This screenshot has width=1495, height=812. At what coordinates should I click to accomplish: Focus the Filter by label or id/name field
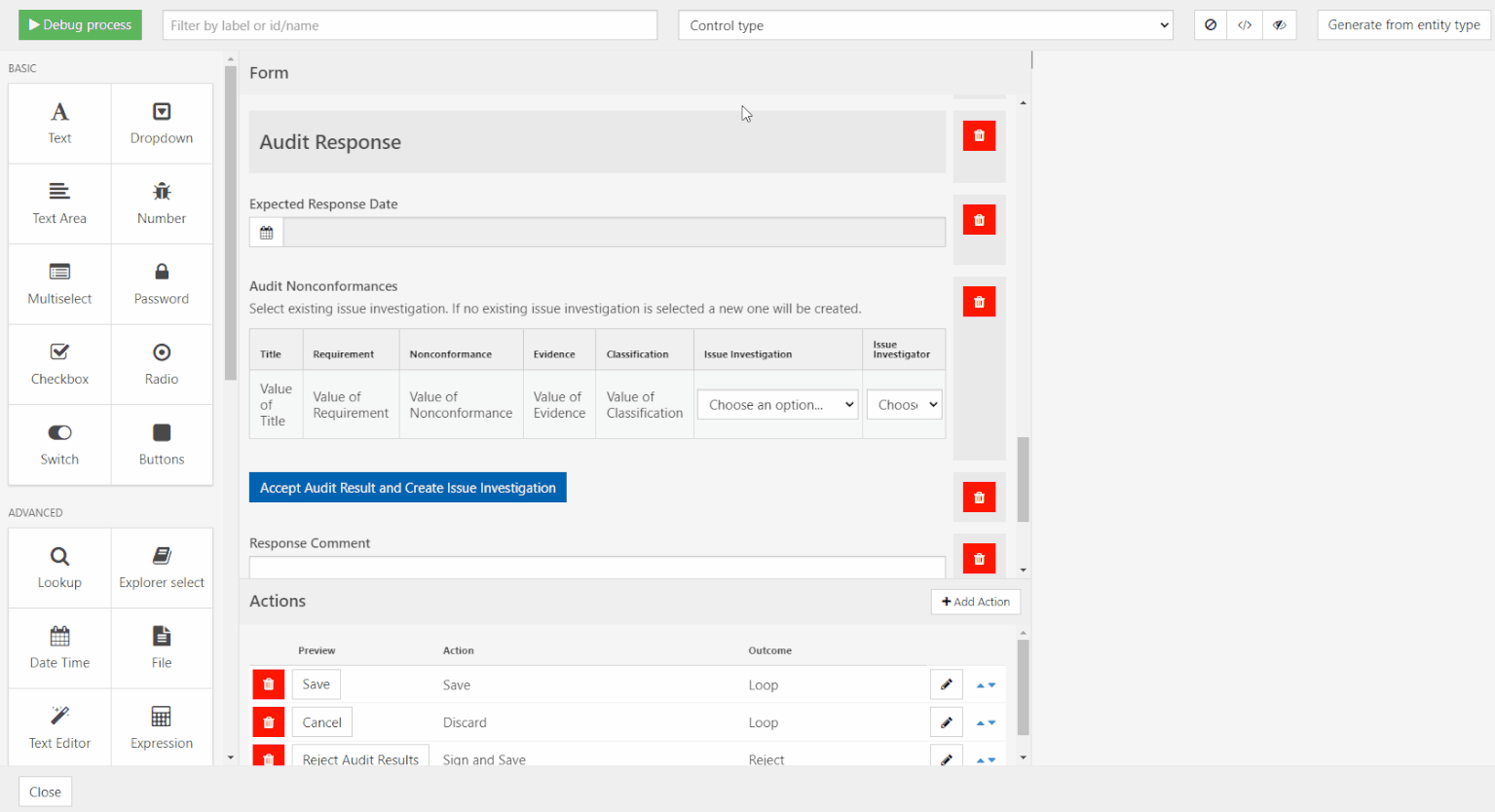click(409, 25)
